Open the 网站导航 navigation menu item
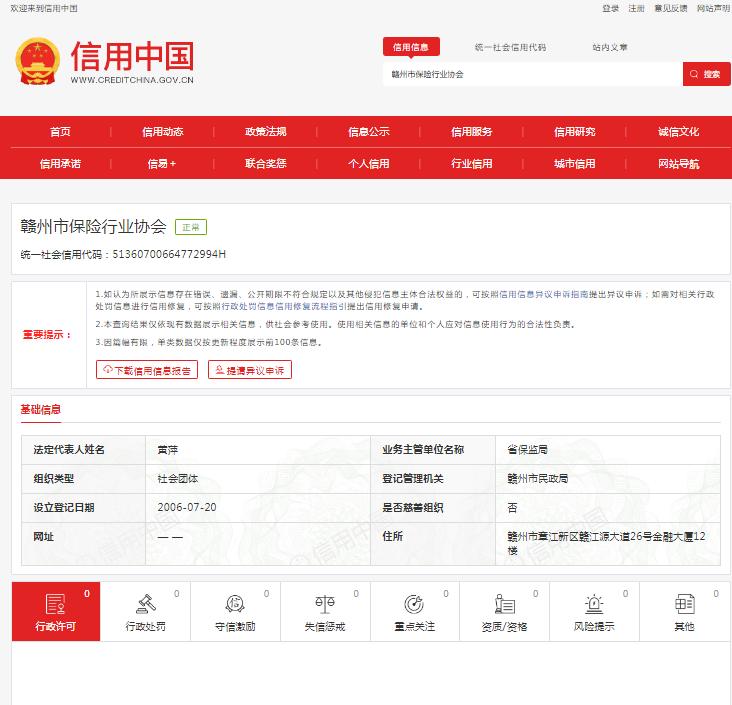The width and height of the screenshot is (732, 705). (x=678, y=163)
